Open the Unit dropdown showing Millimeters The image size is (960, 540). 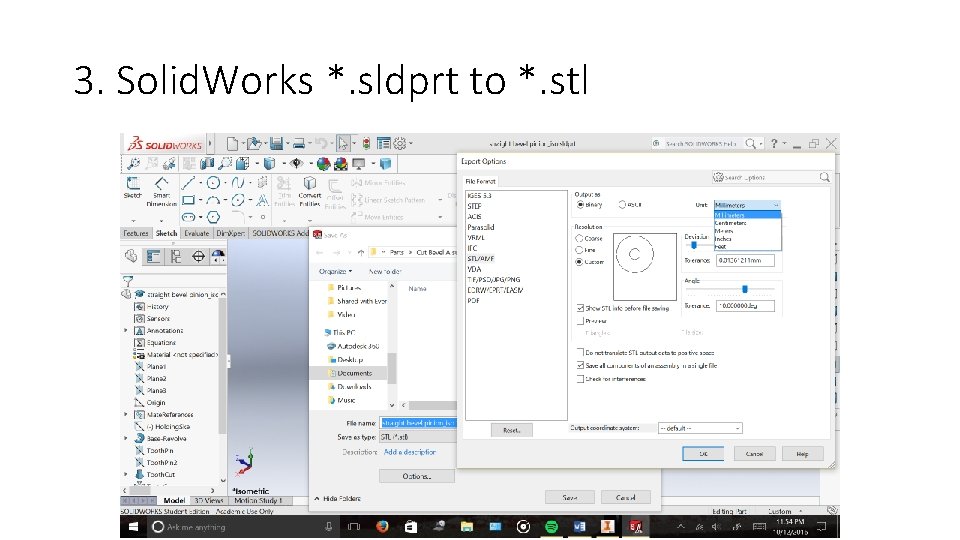(x=747, y=205)
